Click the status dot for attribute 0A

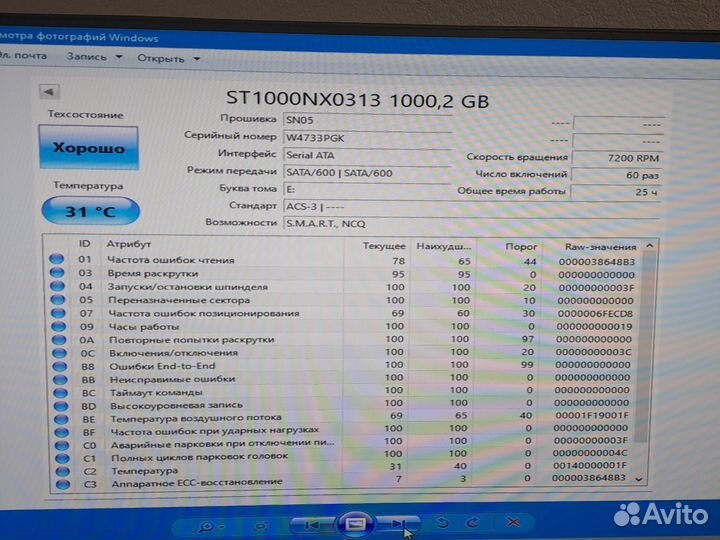60,340
